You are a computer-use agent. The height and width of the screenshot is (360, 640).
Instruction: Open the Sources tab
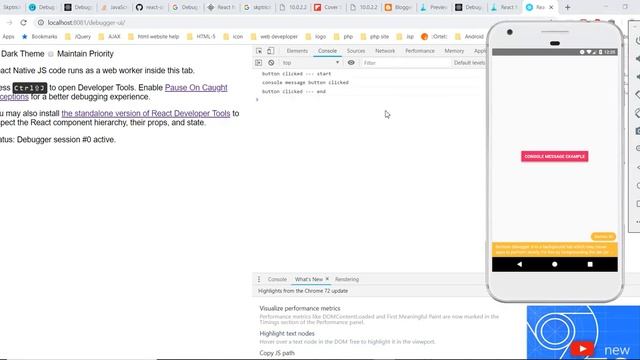pos(356,51)
